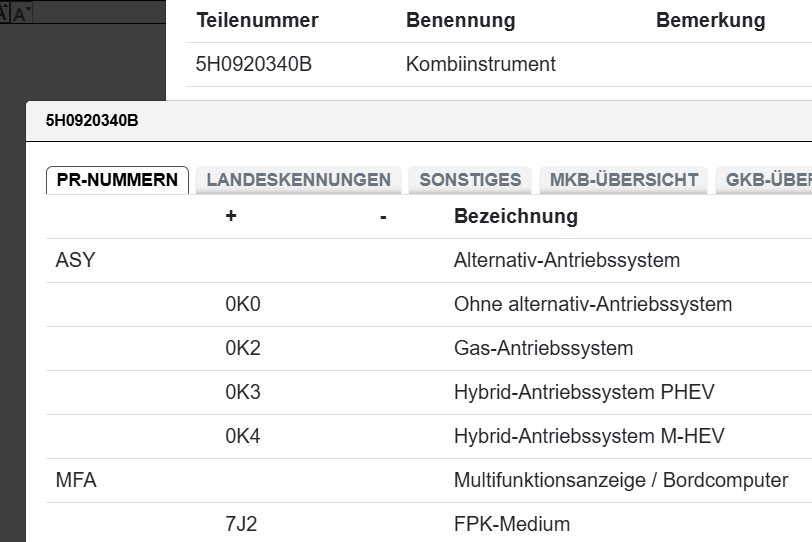Click the Bezeichnung column header
Screen dimensions: 812x542
pyautogui.click(x=515, y=216)
